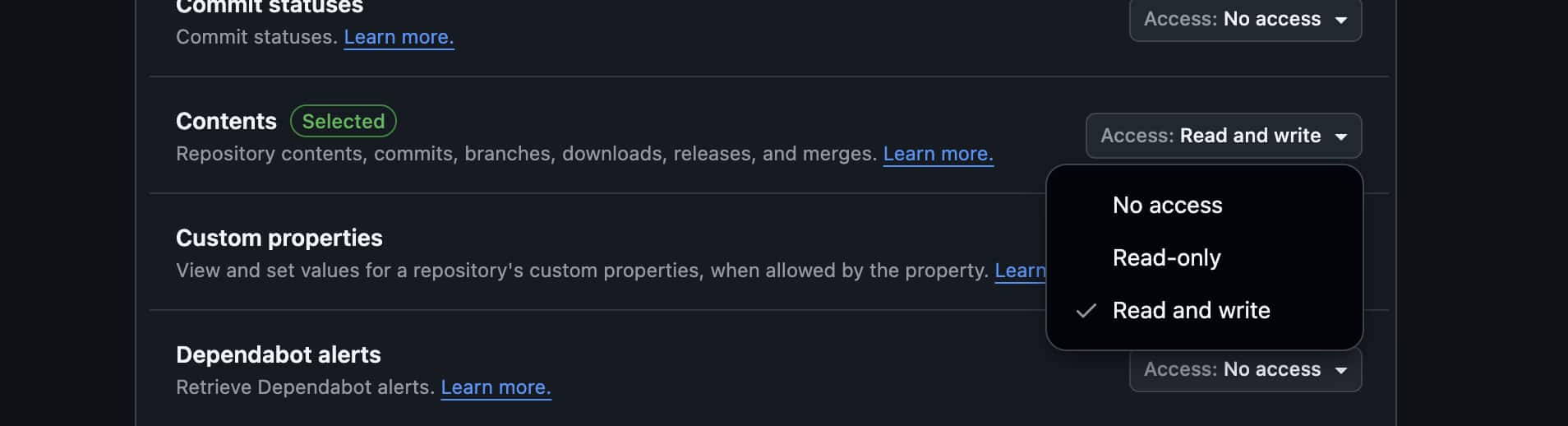Viewport: 1568px width, 426px height.
Task: Click the Commit statuses heading
Action: [x=270, y=7]
